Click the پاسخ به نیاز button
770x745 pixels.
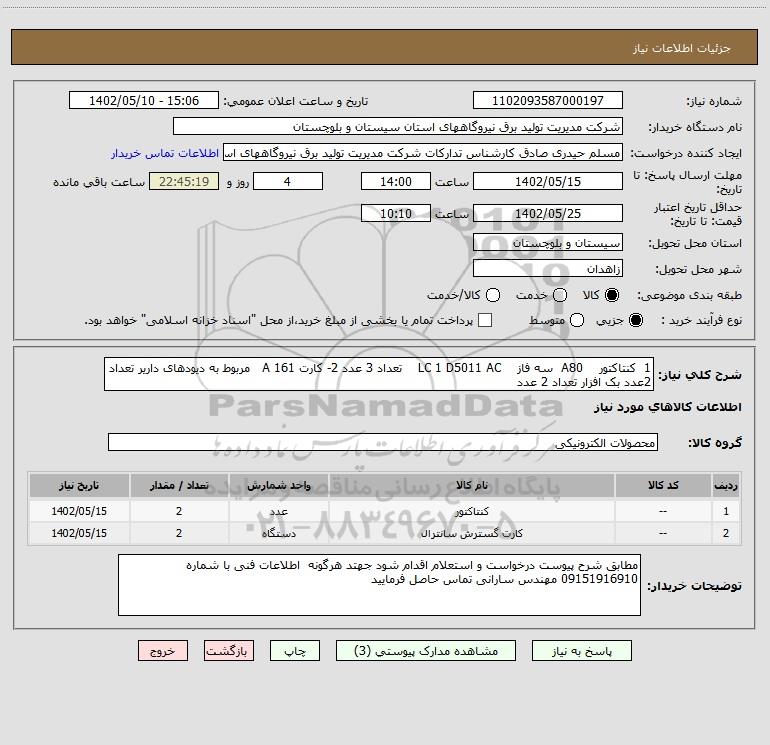click(x=581, y=651)
